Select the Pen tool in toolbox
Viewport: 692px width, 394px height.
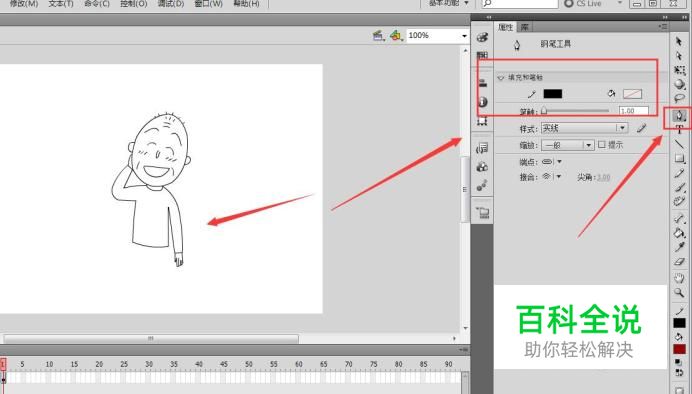click(679, 116)
